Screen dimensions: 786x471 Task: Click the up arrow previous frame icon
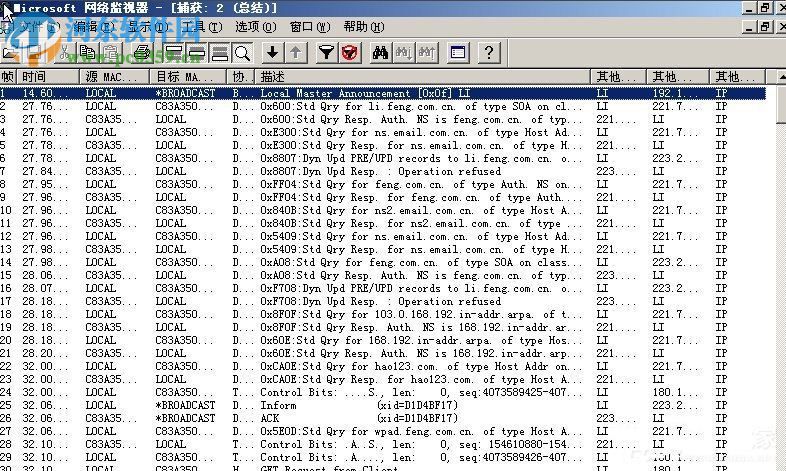pos(296,52)
